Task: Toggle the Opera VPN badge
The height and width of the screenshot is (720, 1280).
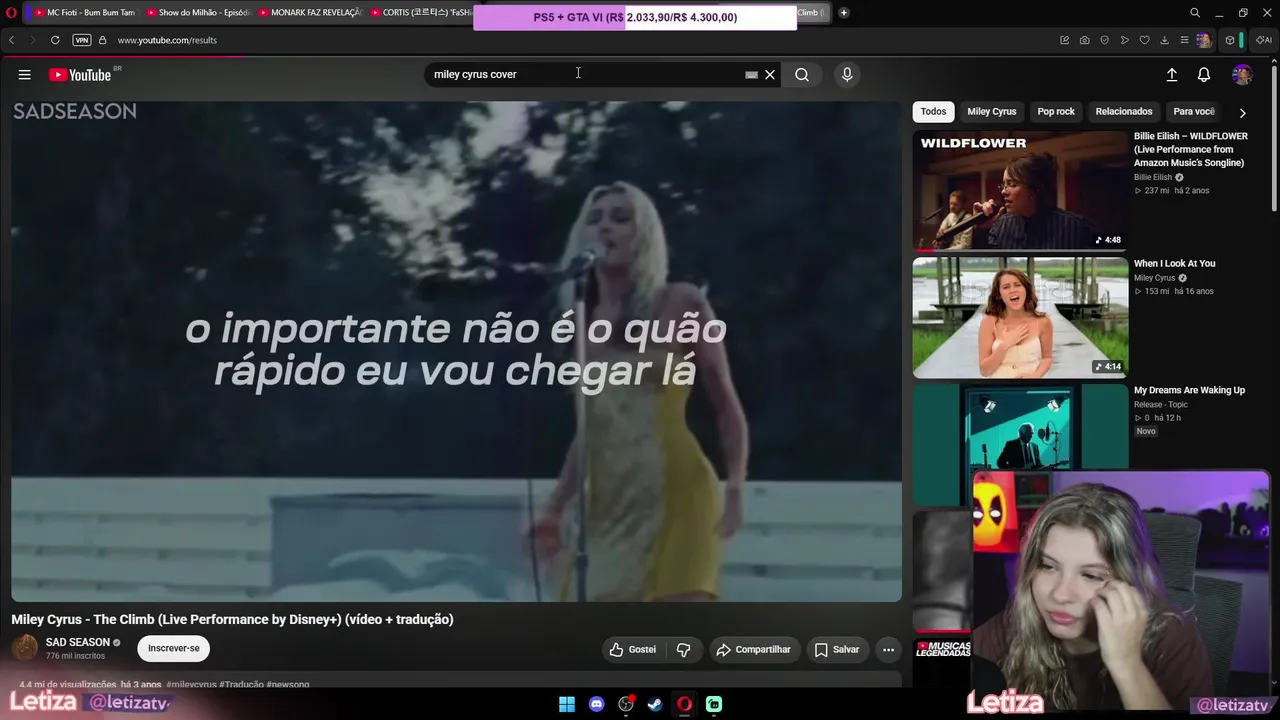Action: click(82, 40)
